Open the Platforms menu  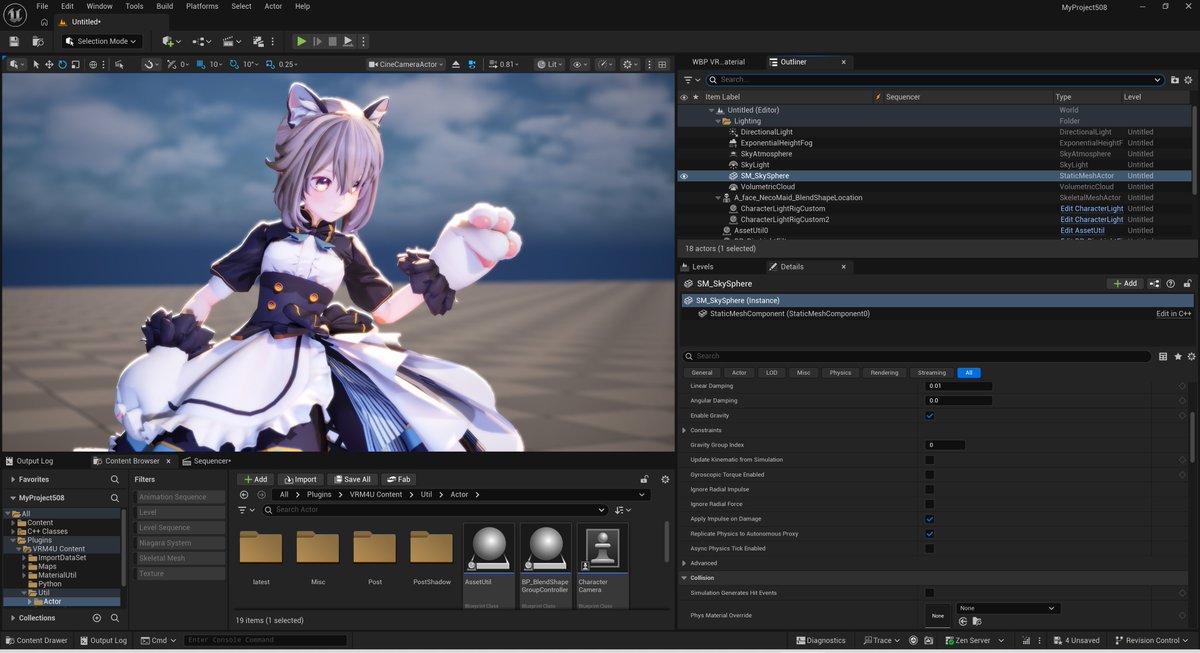tap(202, 6)
